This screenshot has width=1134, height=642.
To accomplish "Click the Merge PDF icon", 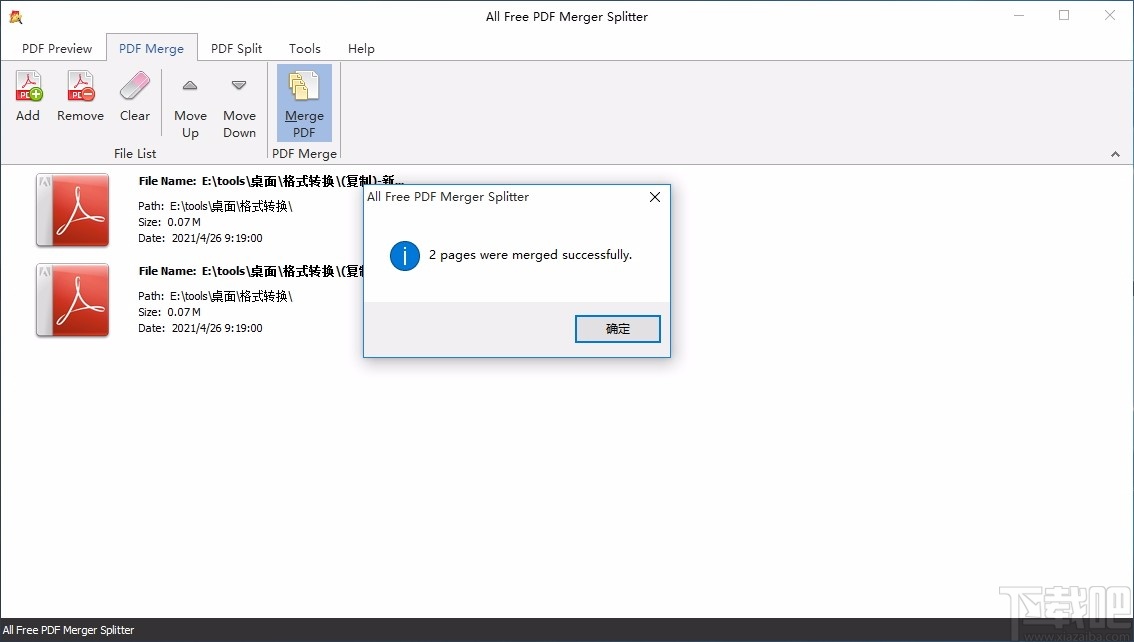I will (x=303, y=95).
